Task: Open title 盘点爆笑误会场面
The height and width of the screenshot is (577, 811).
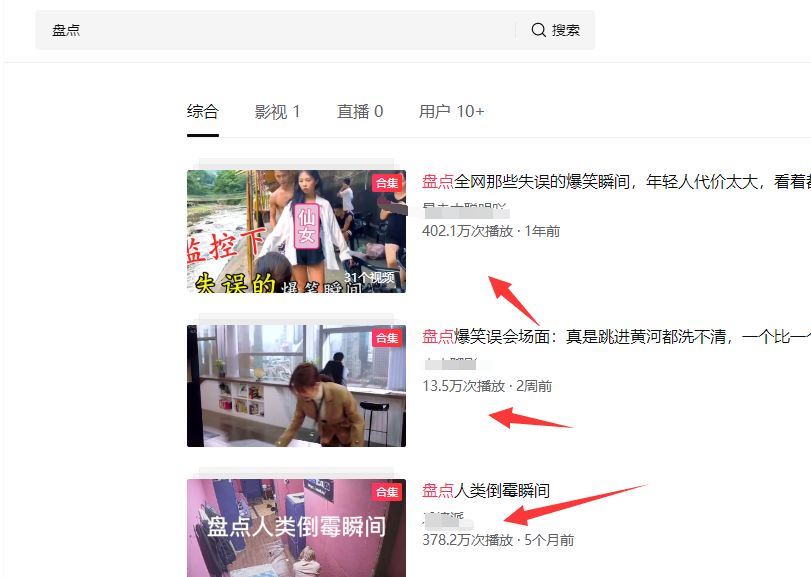Action: [x=616, y=337]
